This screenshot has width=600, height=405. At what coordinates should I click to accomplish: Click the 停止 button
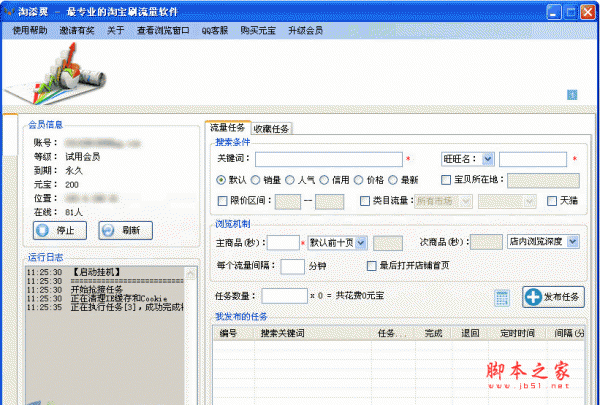coord(60,230)
